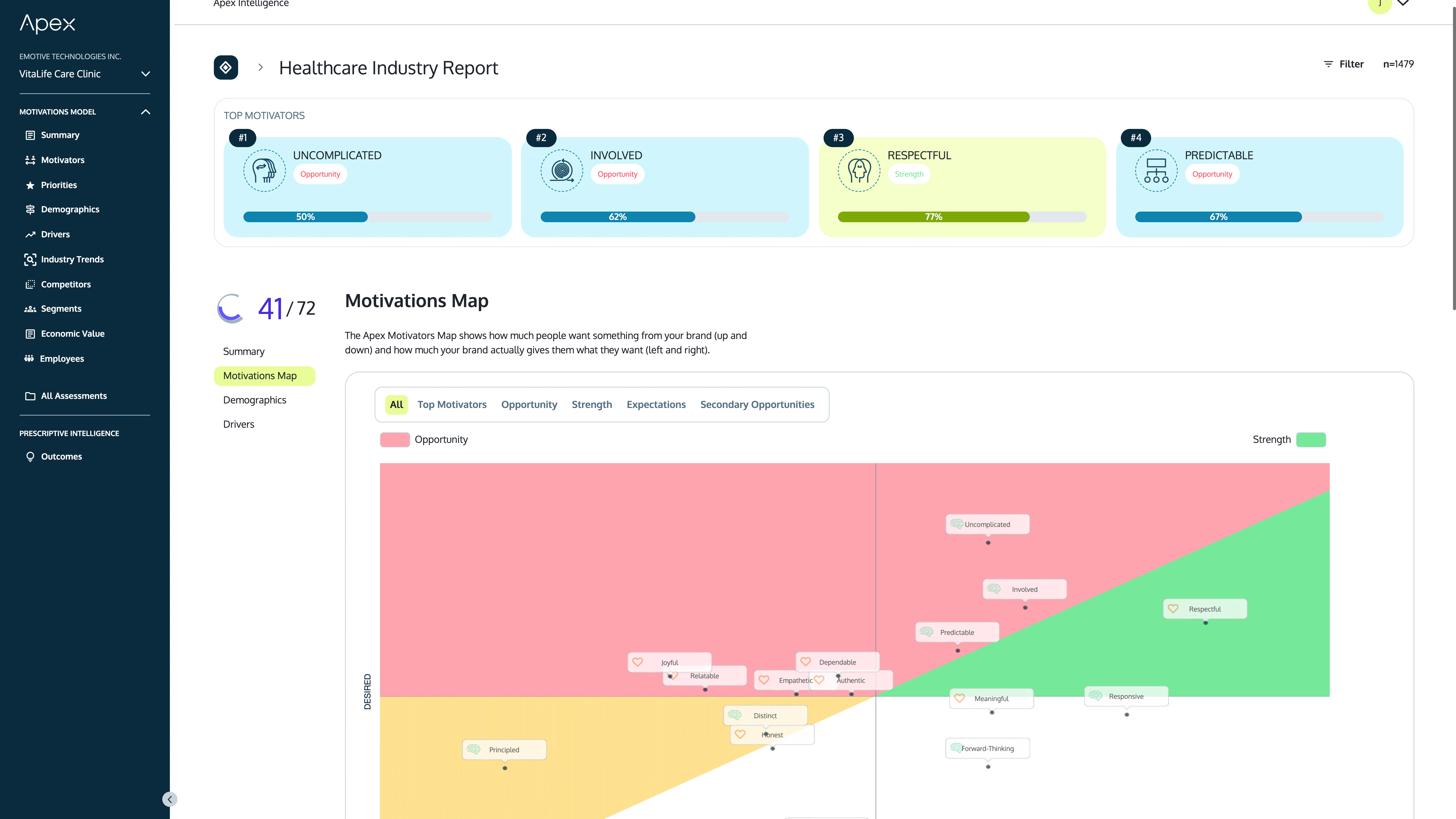Open the Summary section link under the score
Image resolution: width=1456 pixels, height=819 pixels.
[244, 351]
